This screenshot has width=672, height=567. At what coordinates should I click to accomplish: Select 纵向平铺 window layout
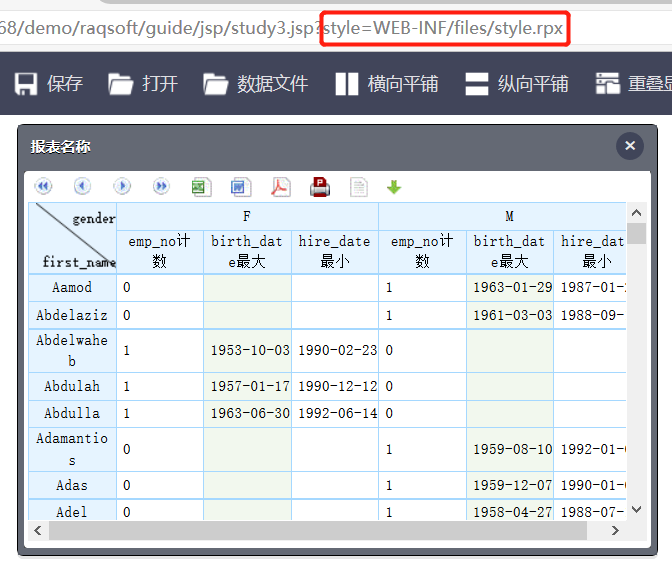point(517,84)
